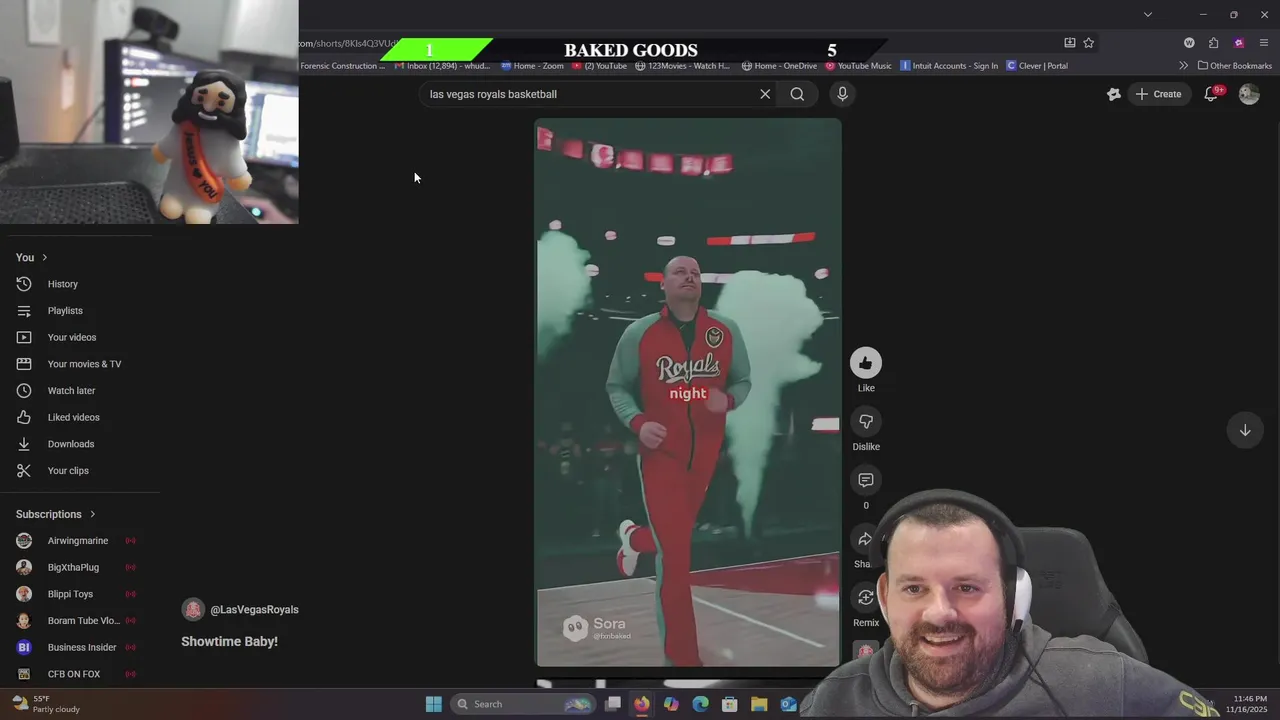
Task: Open the Home - OneDrive bookmark
Action: 779,66
